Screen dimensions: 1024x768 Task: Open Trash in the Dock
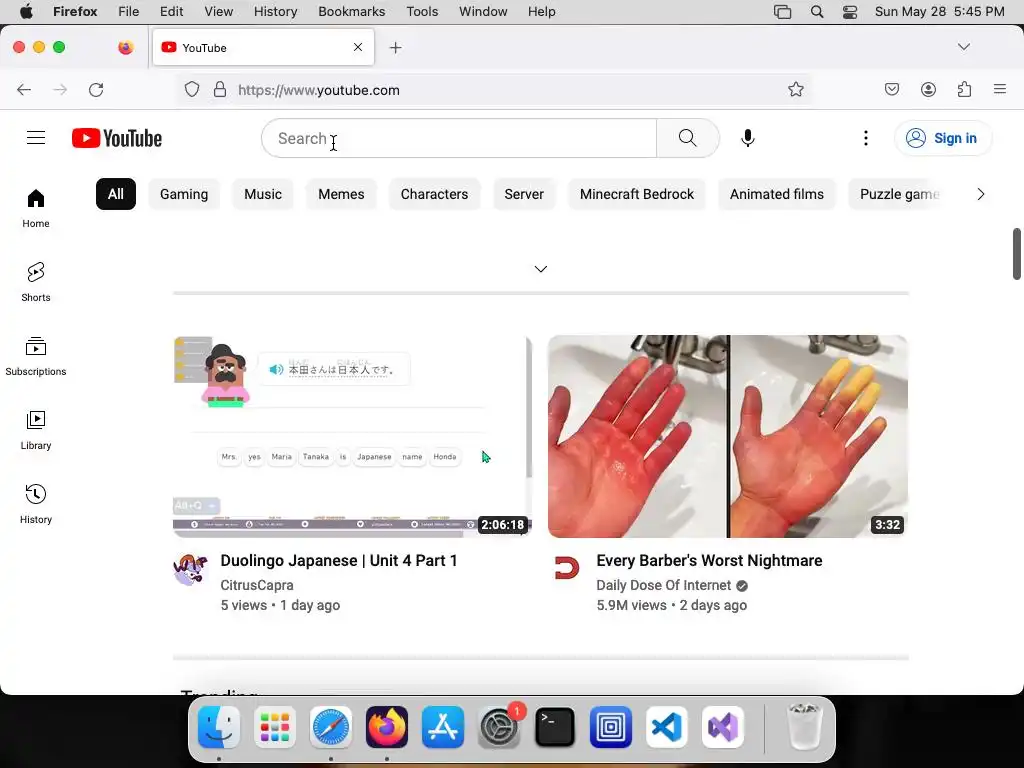[804, 727]
